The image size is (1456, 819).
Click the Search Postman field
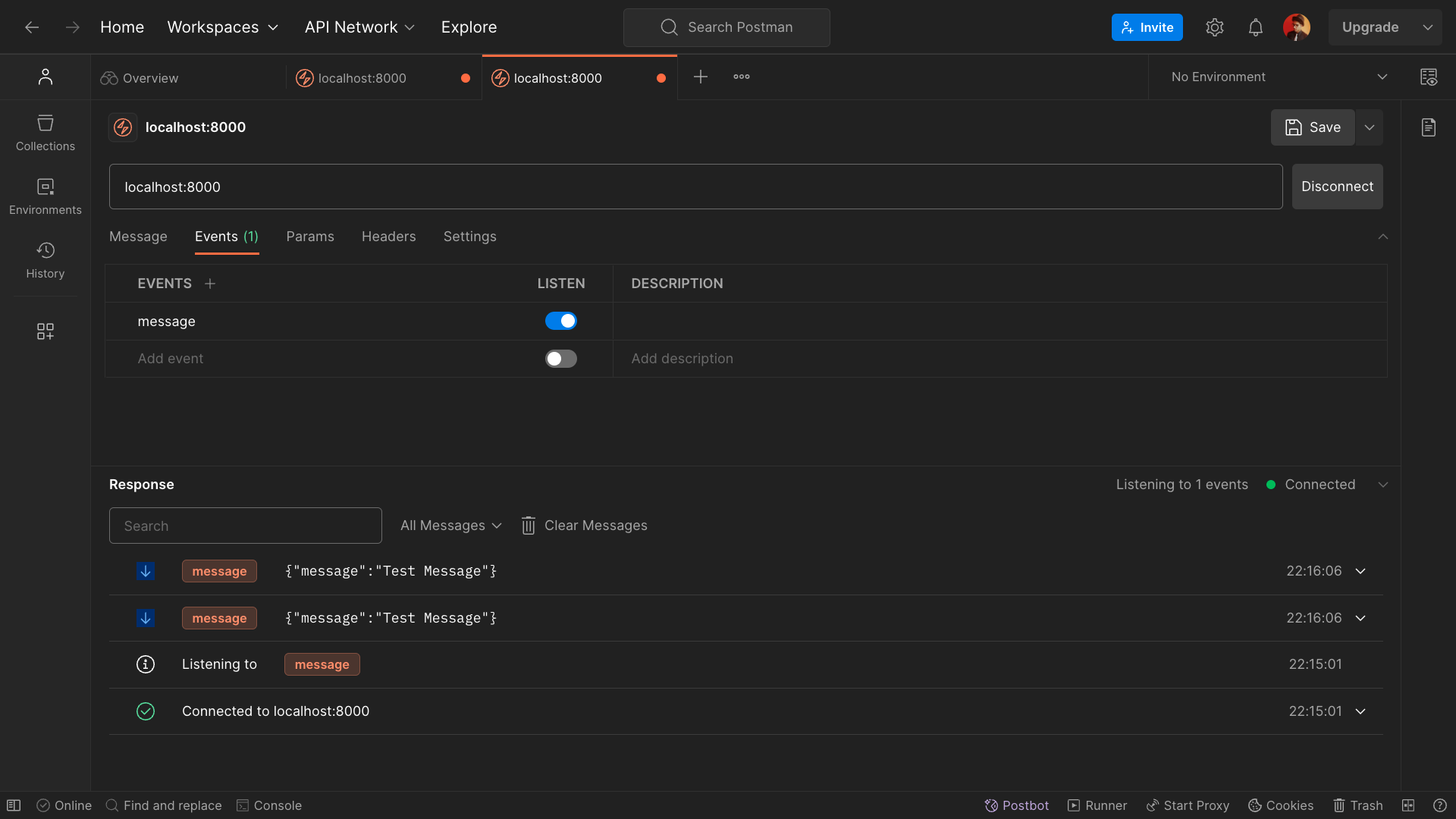click(726, 27)
